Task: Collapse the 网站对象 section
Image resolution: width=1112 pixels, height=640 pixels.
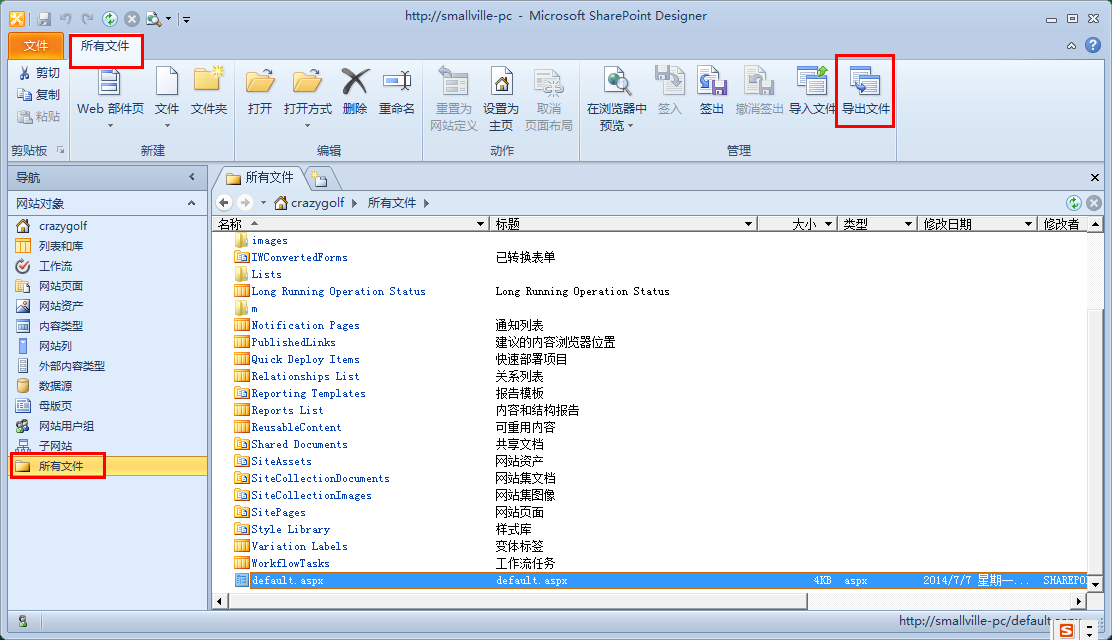Action: click(191, 203)
